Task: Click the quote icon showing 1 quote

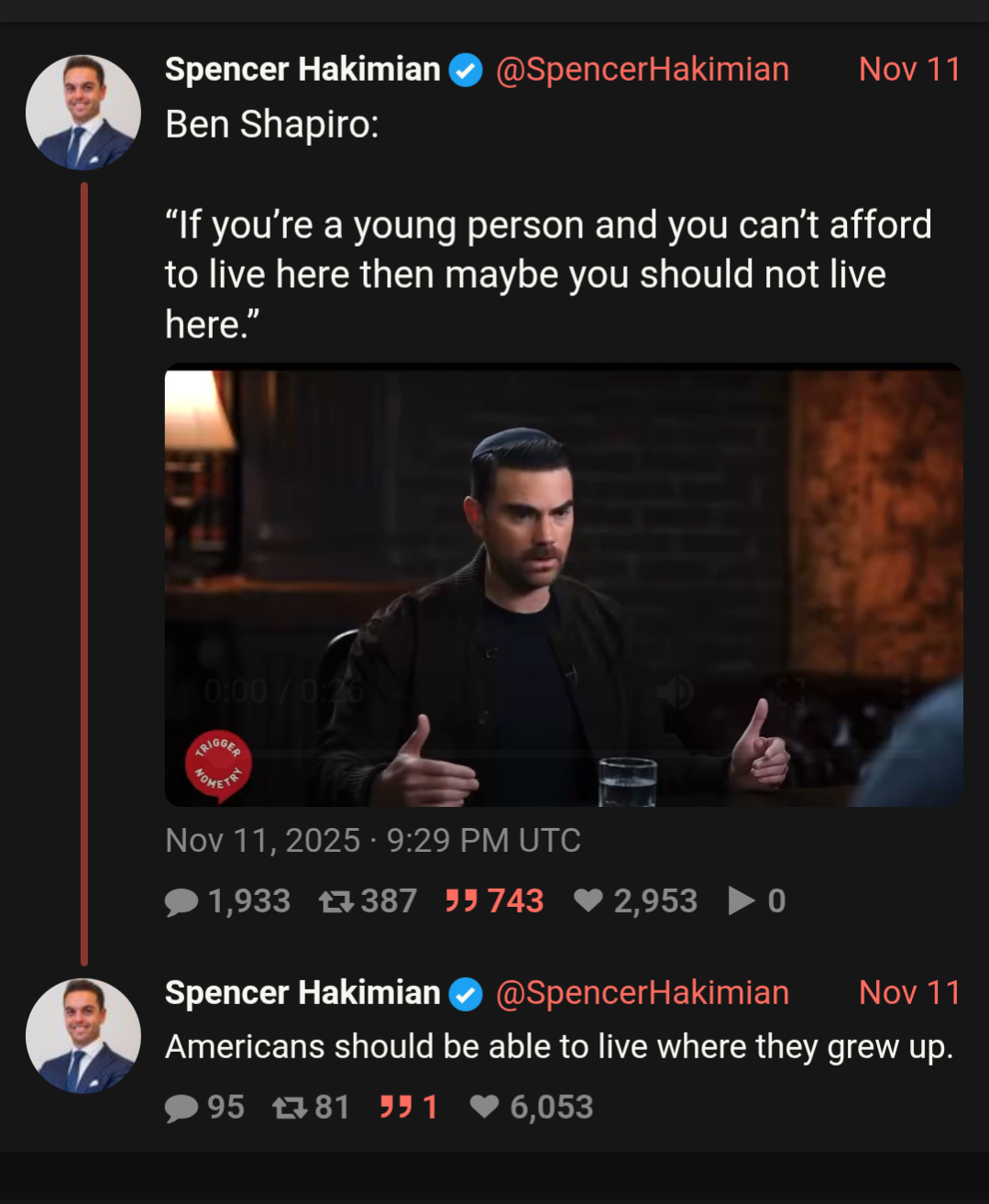Action: (x=396, y=1108)
